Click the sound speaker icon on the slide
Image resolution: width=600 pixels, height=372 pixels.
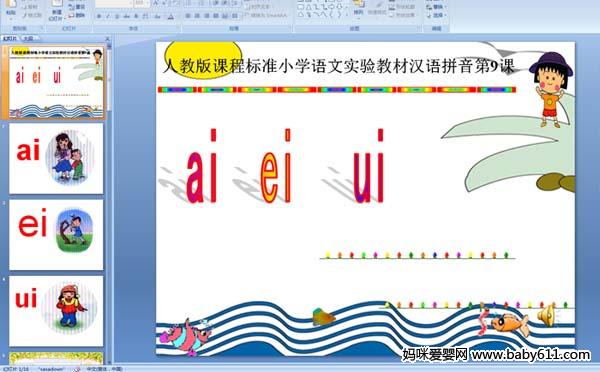coord(546,315)
